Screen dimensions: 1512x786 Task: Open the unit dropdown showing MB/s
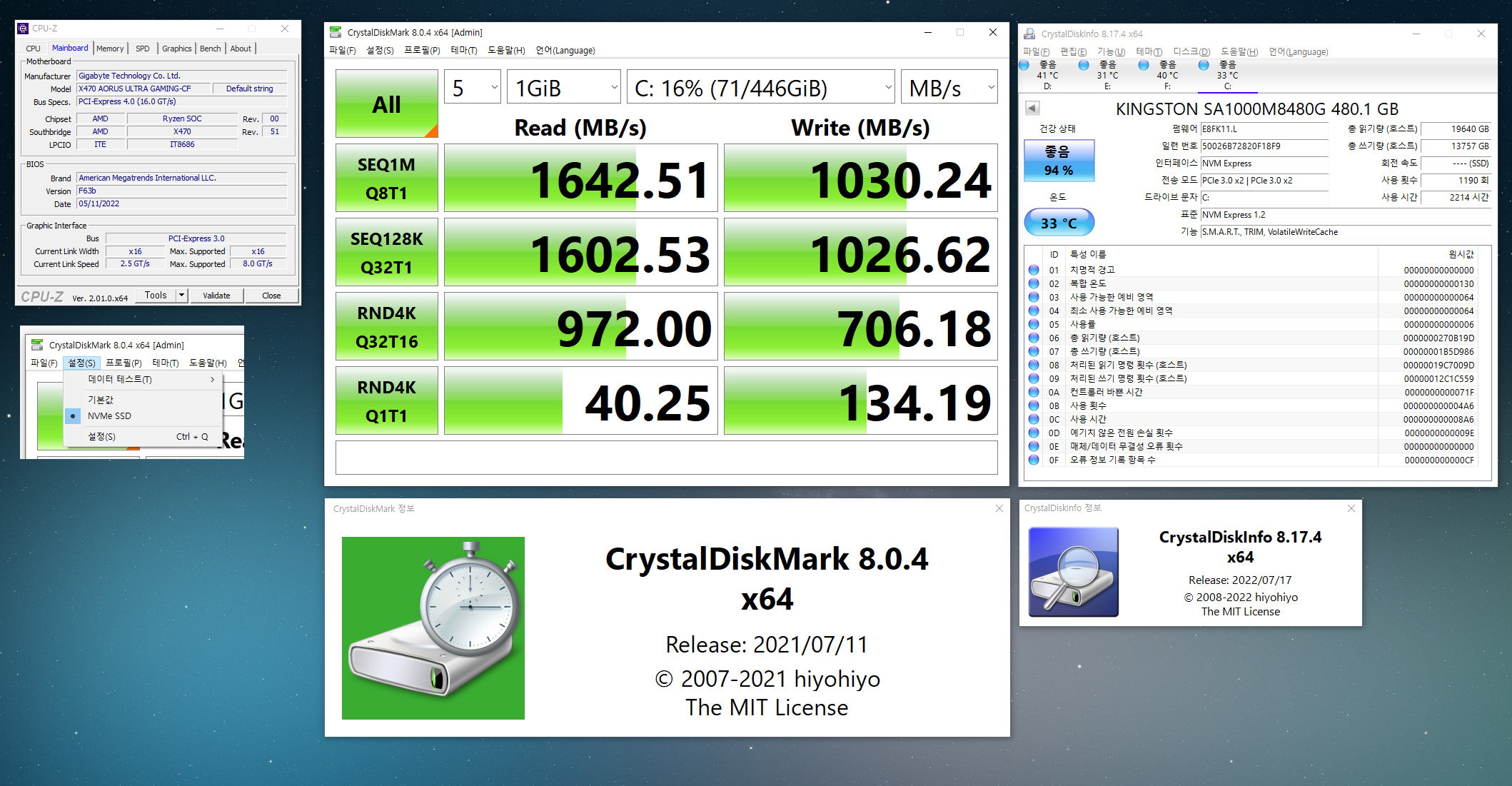pyautogui.click(x=949, y=87)
